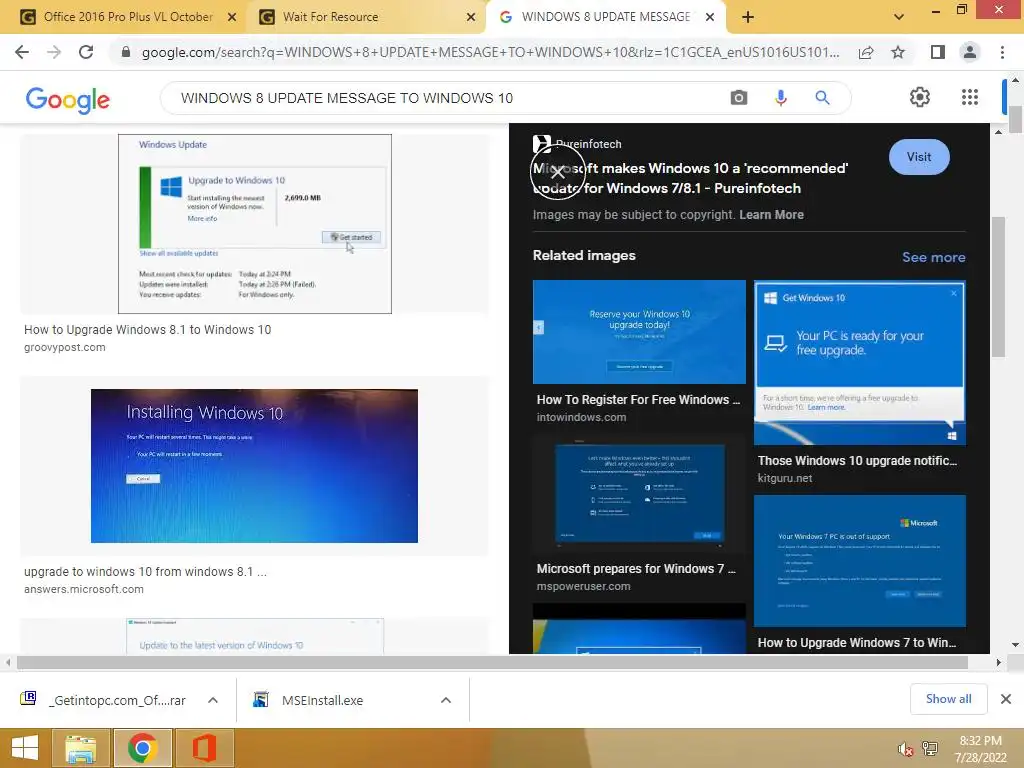
Task: Click the address bar URL
Action: [x=490, y=52]
